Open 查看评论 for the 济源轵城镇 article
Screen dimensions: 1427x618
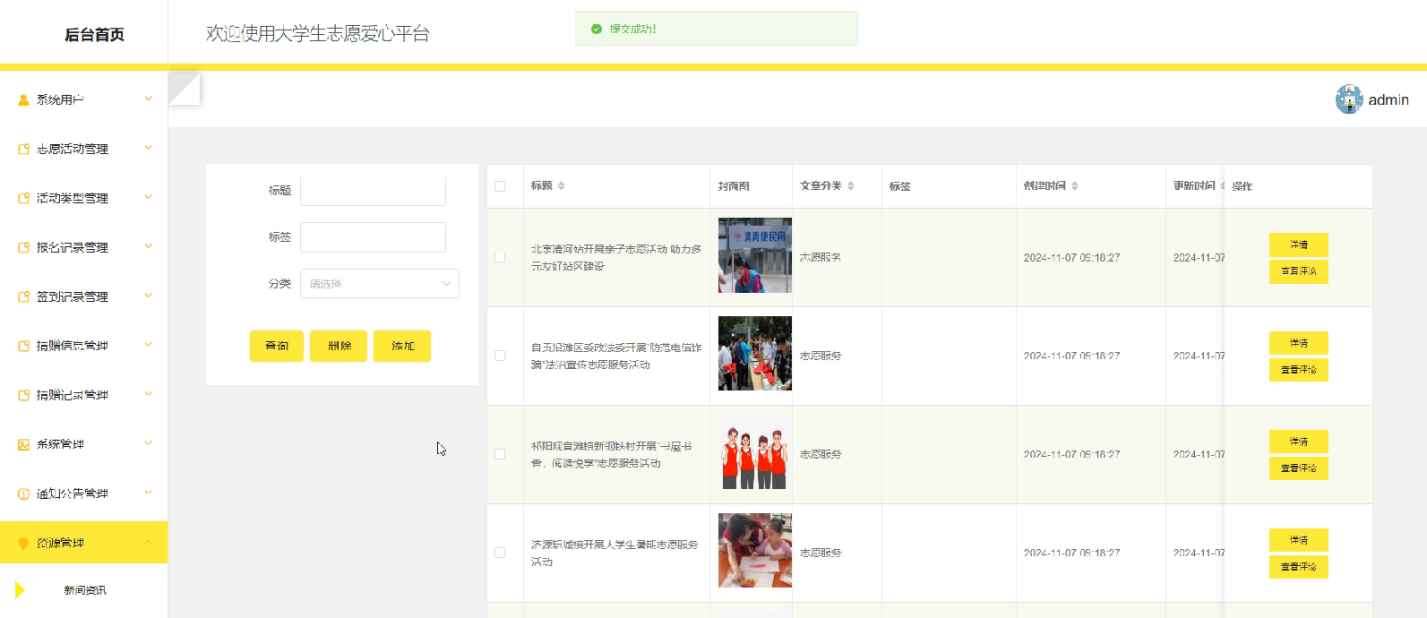tap(1298, 567)
